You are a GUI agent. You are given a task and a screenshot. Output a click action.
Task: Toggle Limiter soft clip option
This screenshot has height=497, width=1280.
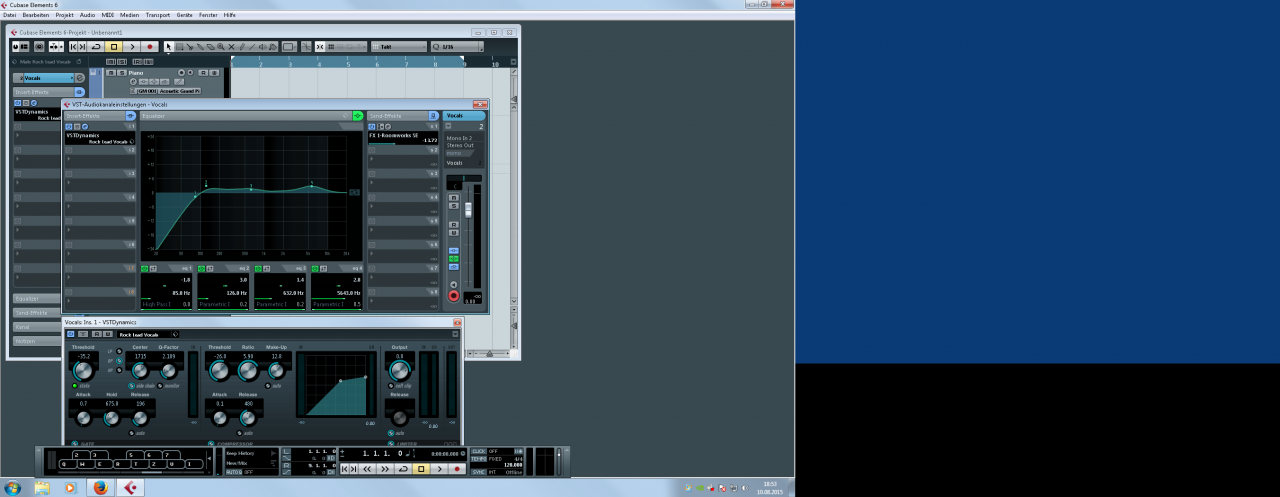pyautogui.click(x=391, y=386)
